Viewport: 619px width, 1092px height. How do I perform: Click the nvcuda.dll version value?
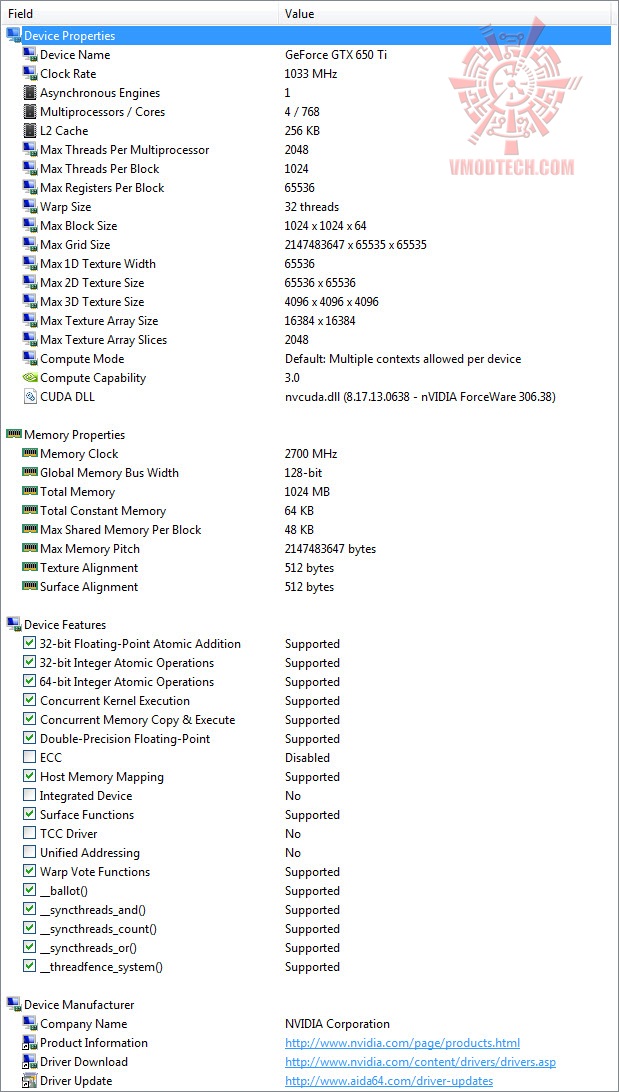[x=420, y=397]
